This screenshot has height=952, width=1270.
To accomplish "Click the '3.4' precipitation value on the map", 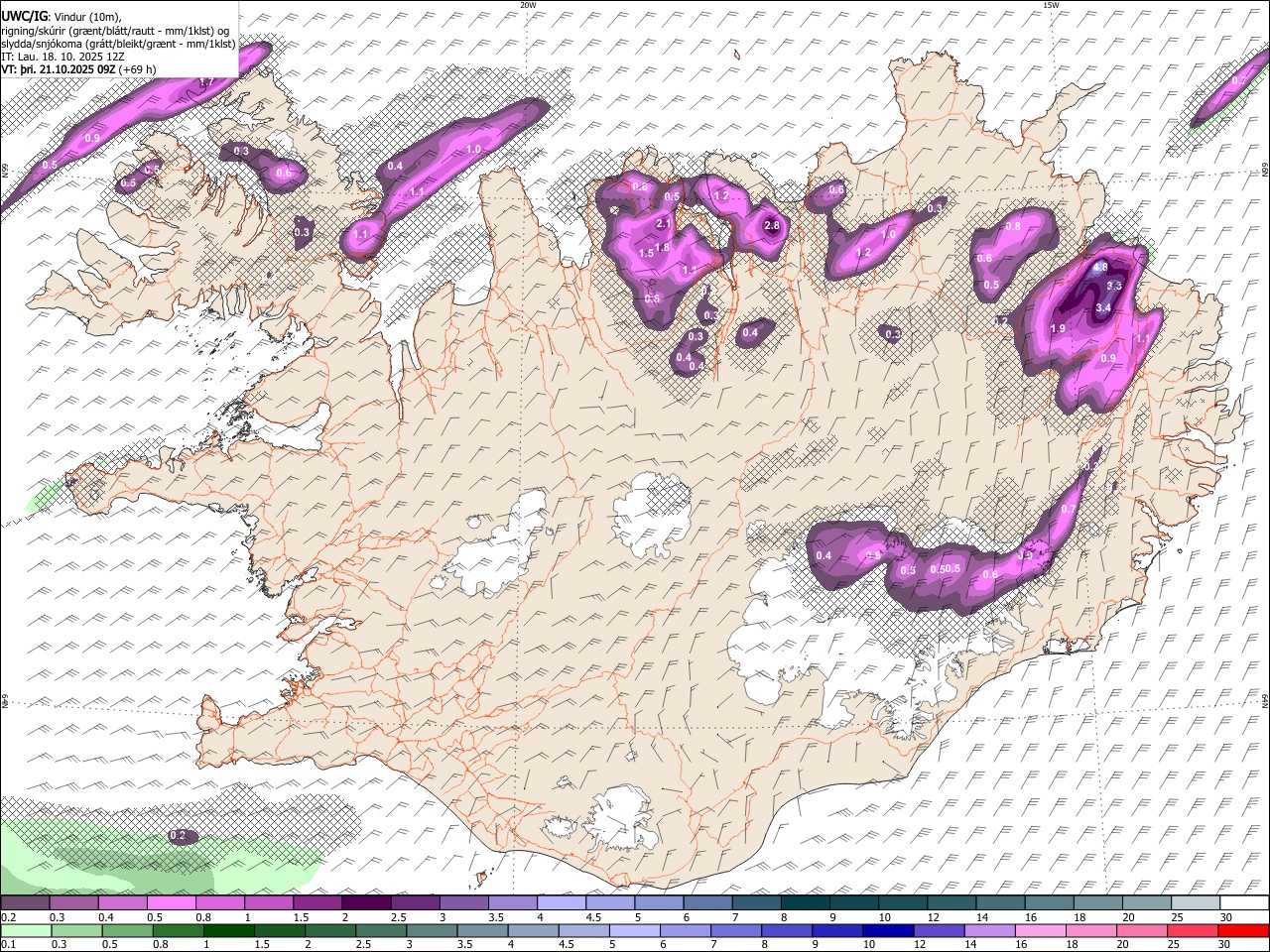I will (x=1103, y=308).
